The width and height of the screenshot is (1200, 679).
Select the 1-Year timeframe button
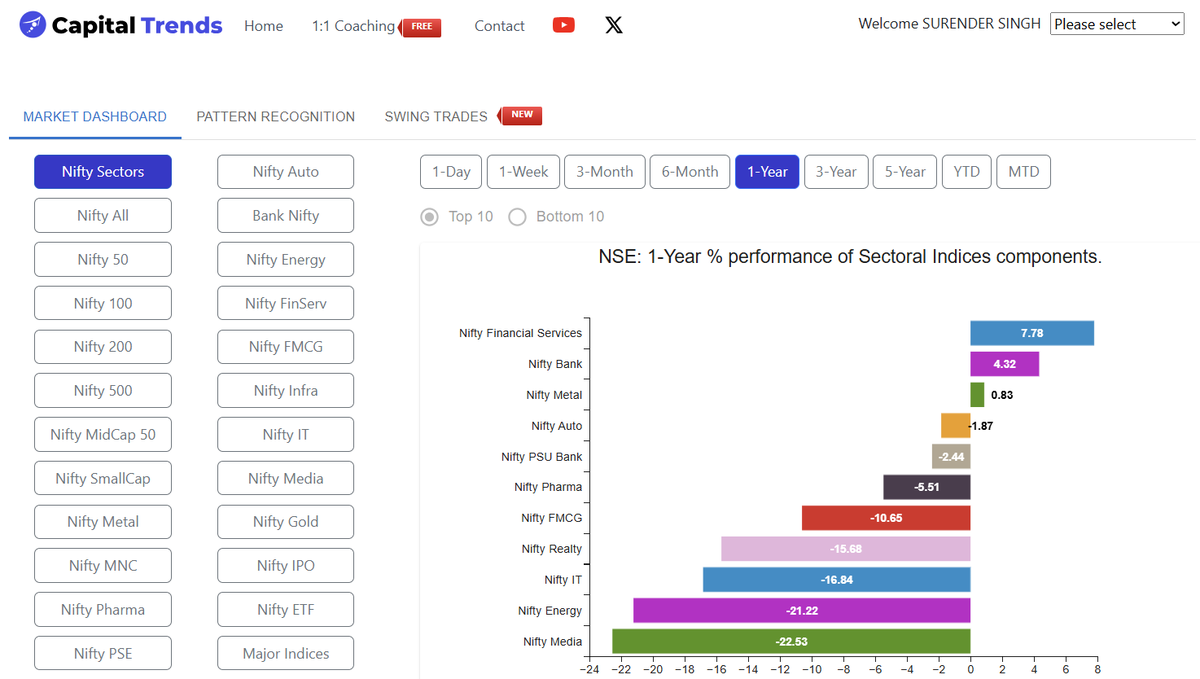point(767,172)
